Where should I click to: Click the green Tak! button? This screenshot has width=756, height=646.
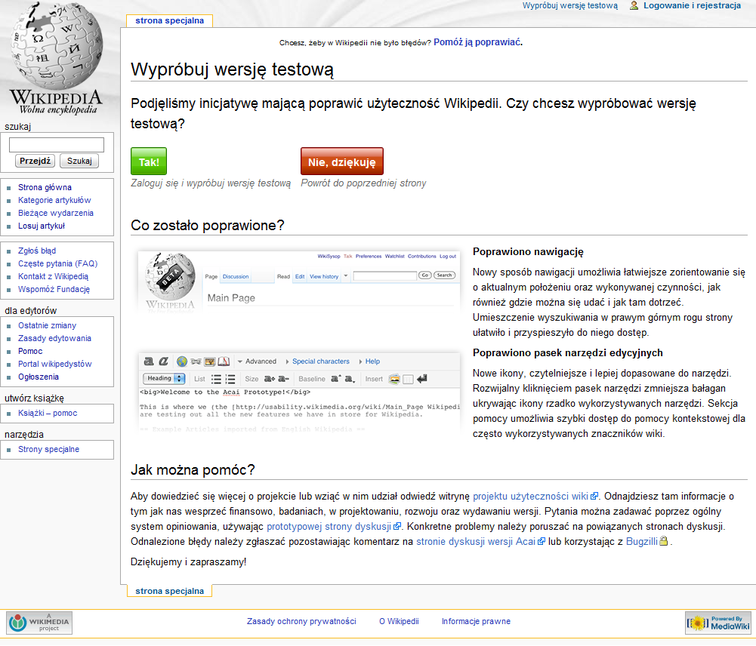pos(148,162)
